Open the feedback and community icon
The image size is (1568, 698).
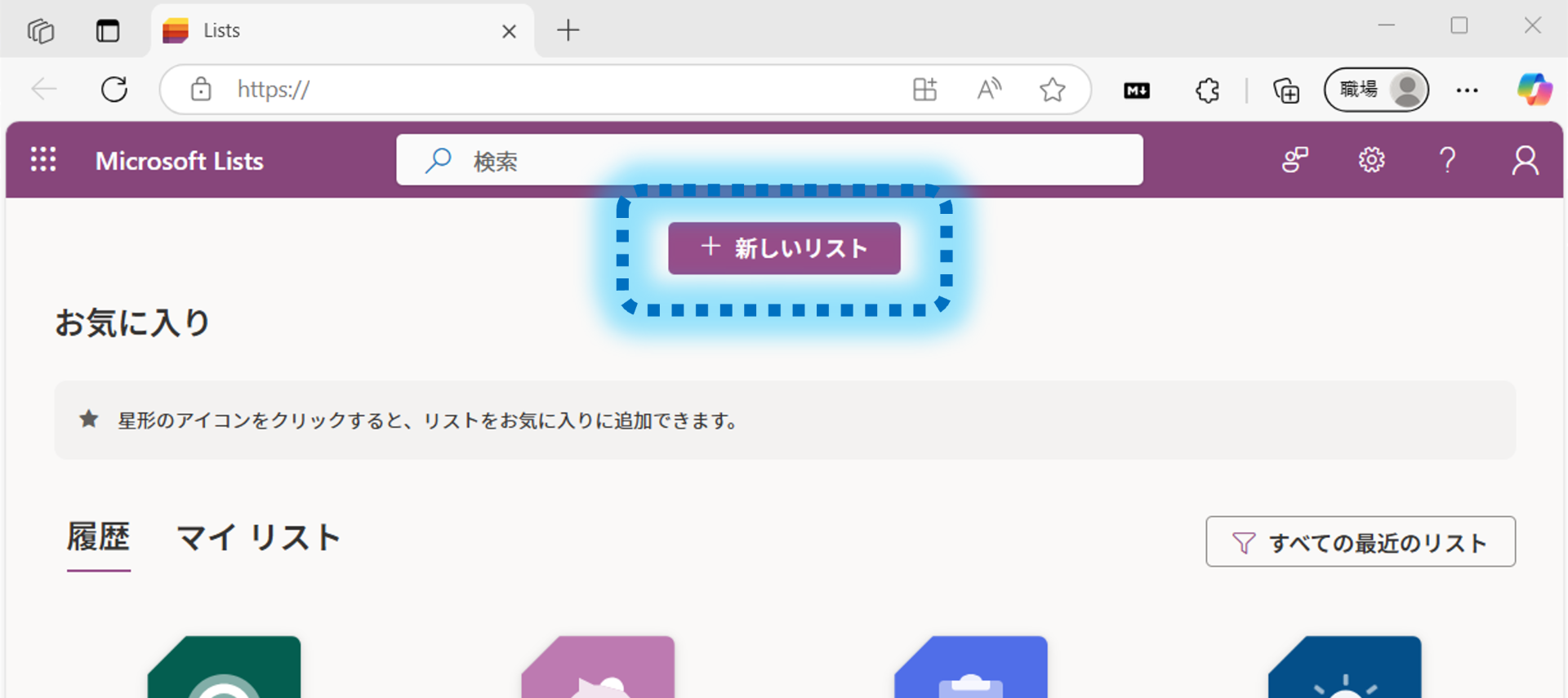coord(1295,160)
